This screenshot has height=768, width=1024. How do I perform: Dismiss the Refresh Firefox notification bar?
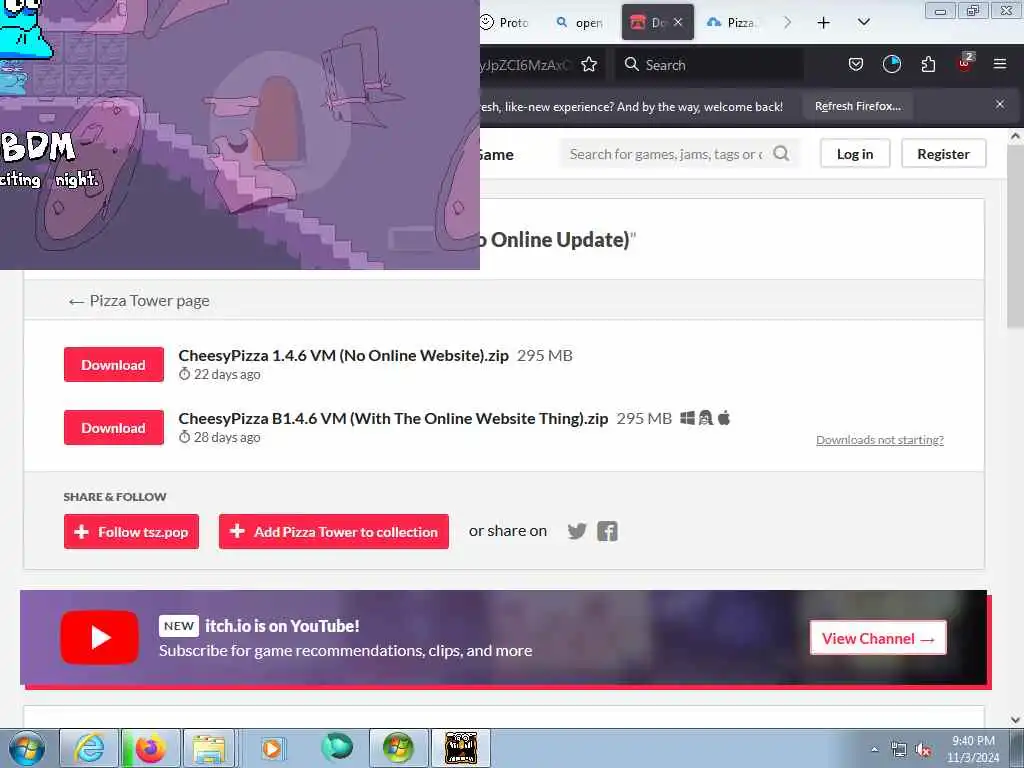pos(1000,104)
